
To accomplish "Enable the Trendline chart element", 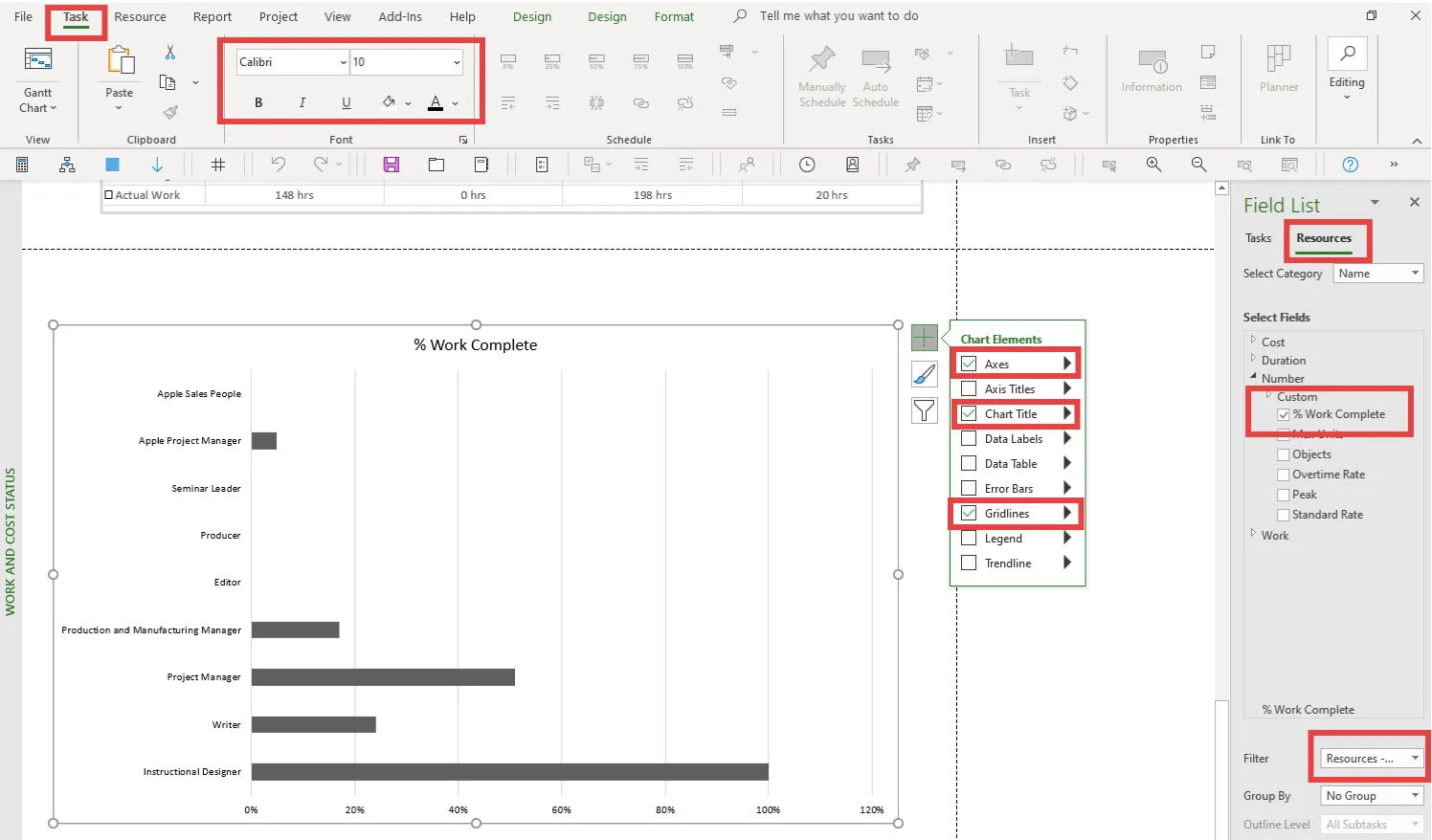I will coord(969,563).
